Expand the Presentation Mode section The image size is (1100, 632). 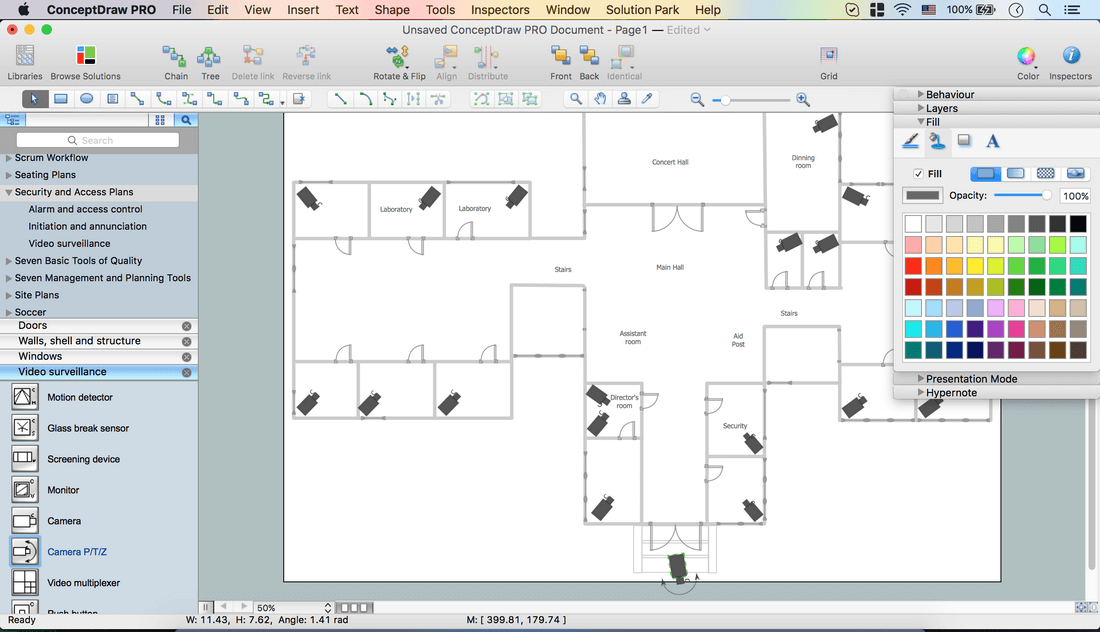[920, 378]
